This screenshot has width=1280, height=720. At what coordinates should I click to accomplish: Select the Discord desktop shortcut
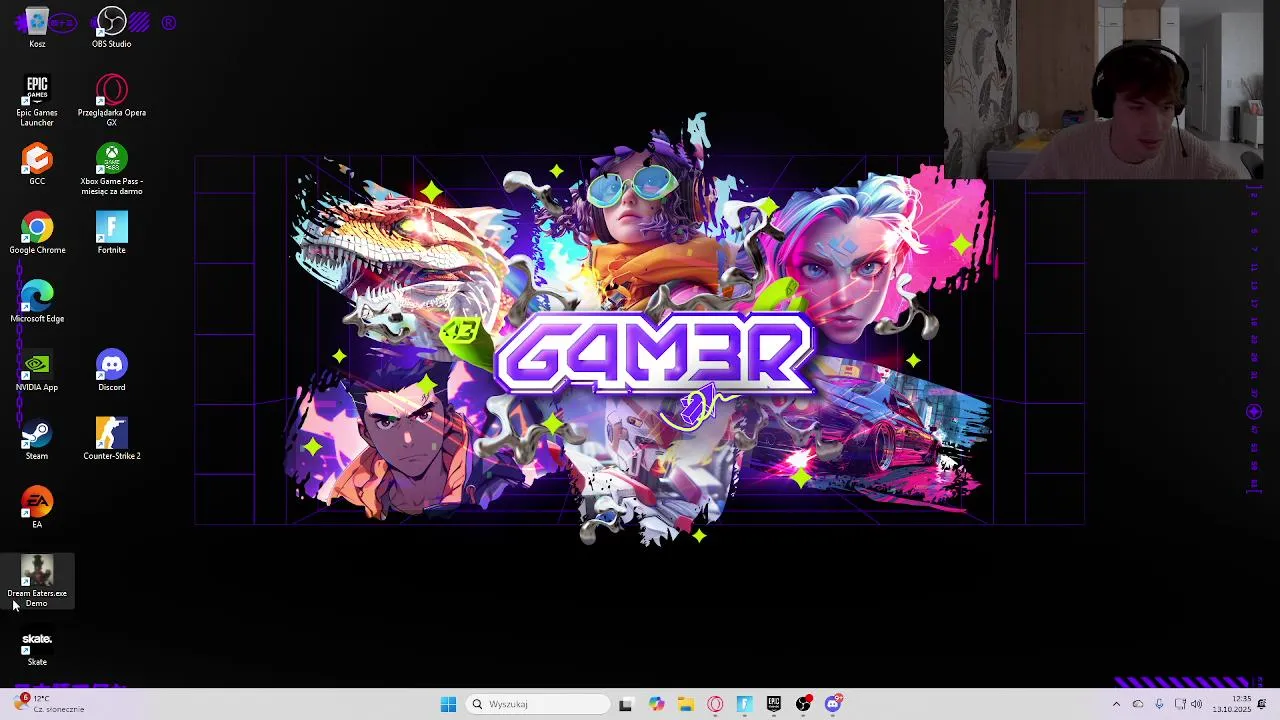coord(111,371)
